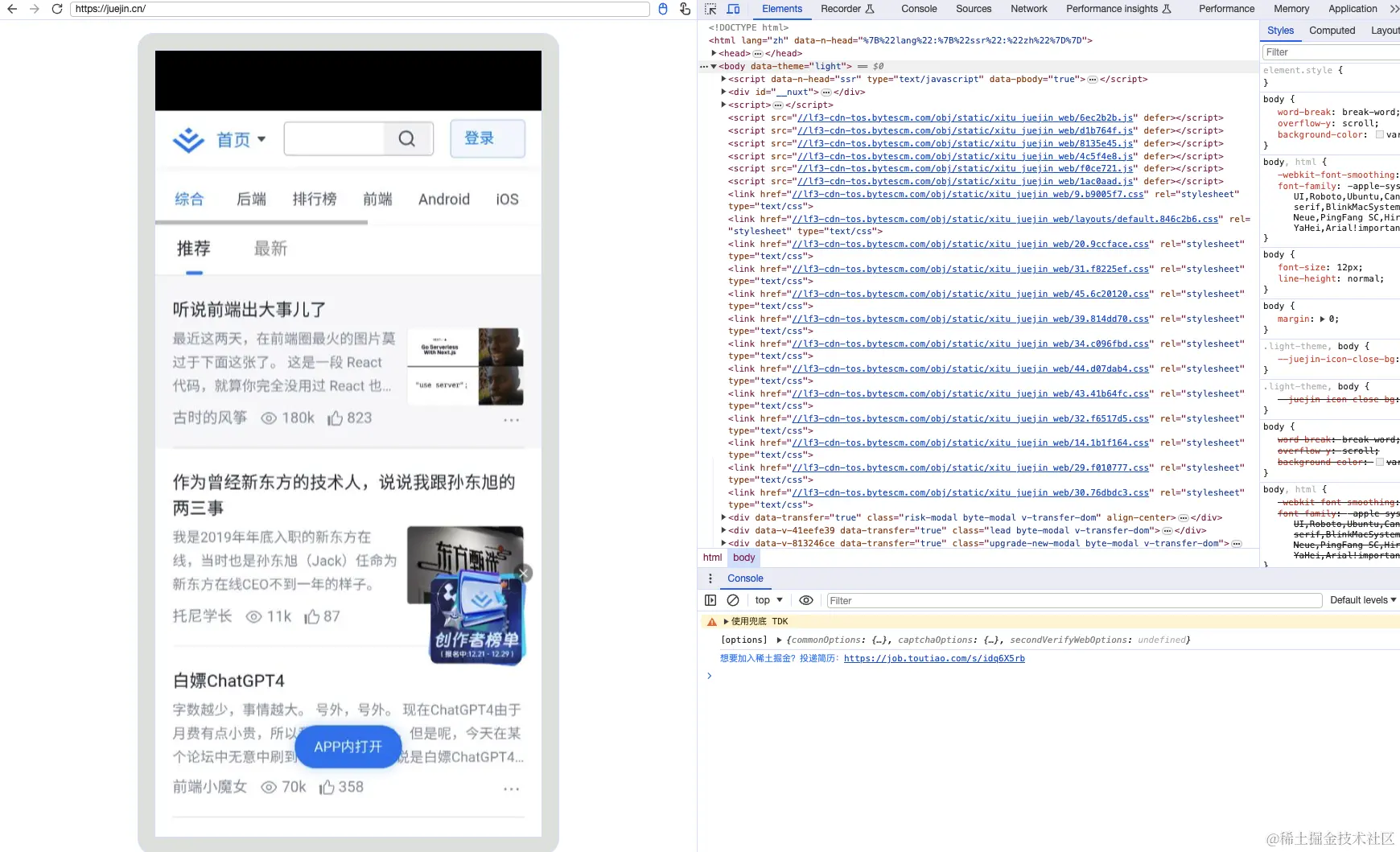Open the job.toutiao.com link in console

(934, 658)
